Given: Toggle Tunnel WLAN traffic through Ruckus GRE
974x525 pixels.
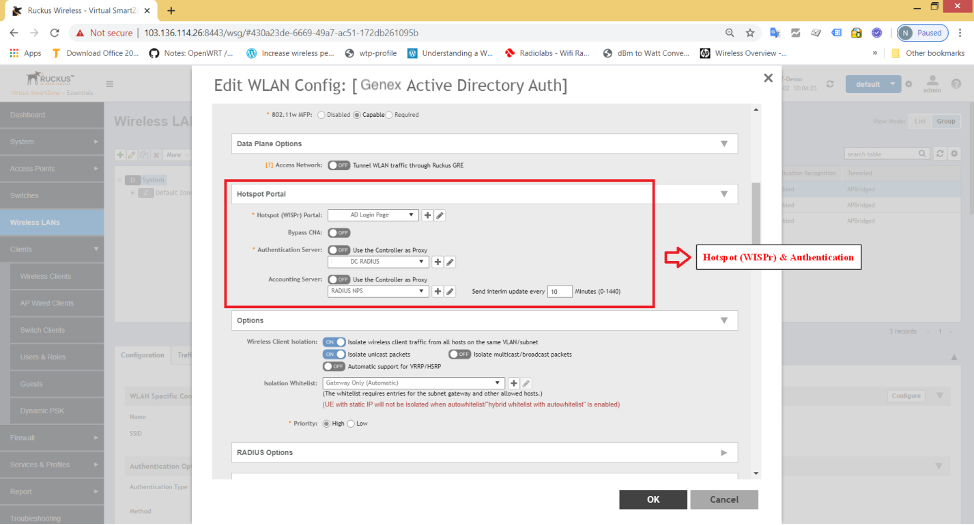Looking at the screenshot, I should (x=339, y=165).
